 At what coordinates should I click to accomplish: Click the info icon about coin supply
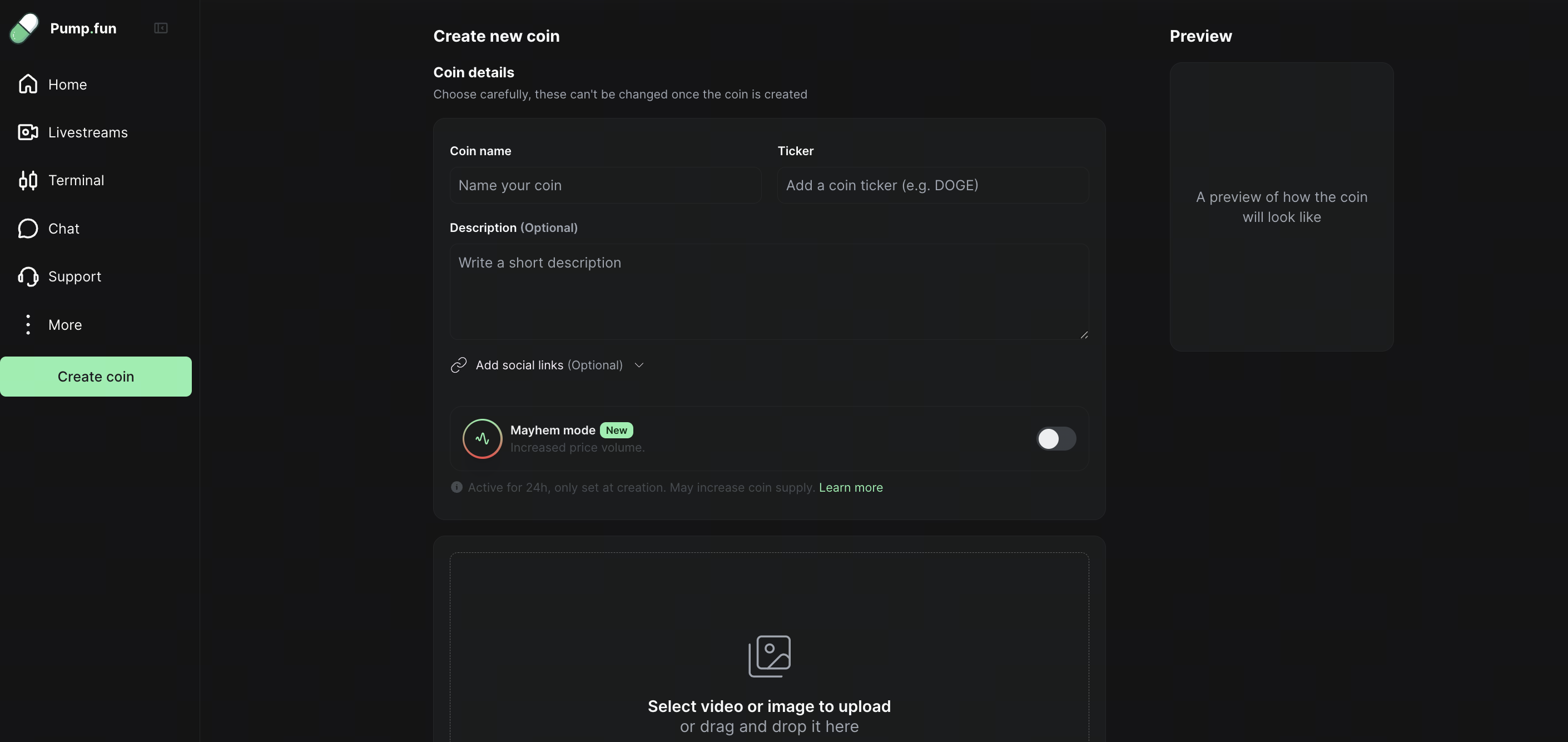click(456, 487)
